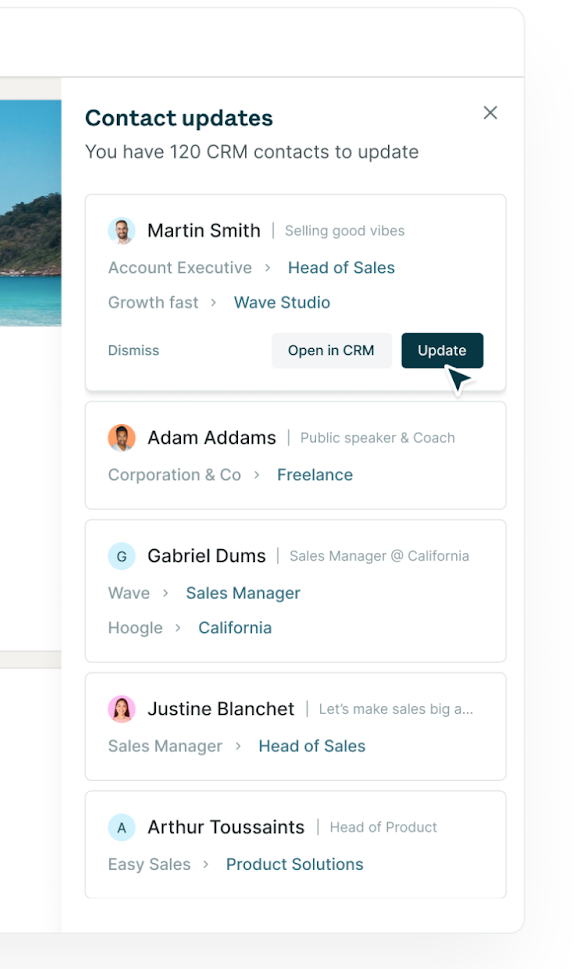Click California under Gabriel Dums
This screenshot has height=969, width=574.
click(x=235, y=628)
